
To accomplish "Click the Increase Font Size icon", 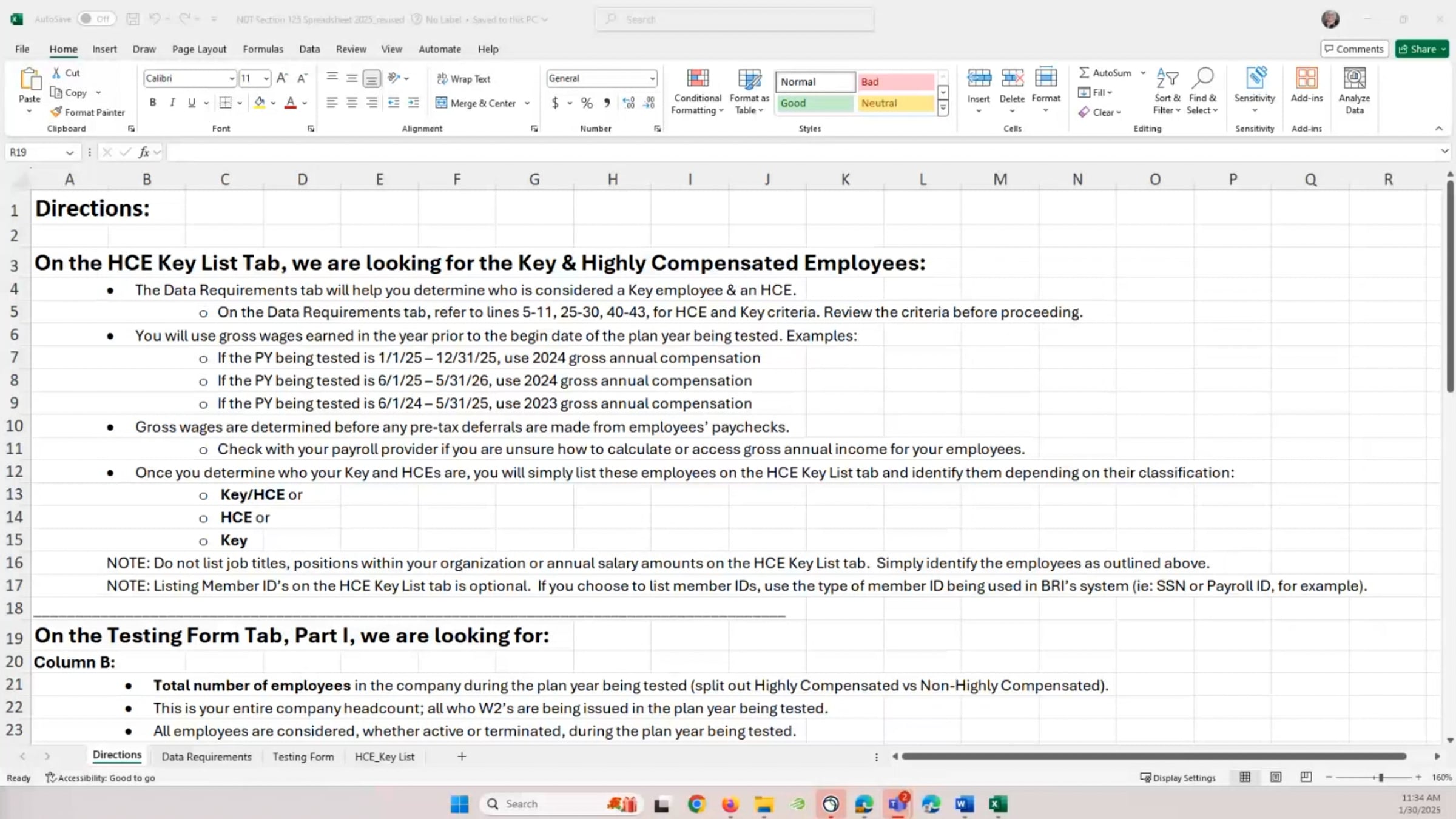I will tap(281, 78).
